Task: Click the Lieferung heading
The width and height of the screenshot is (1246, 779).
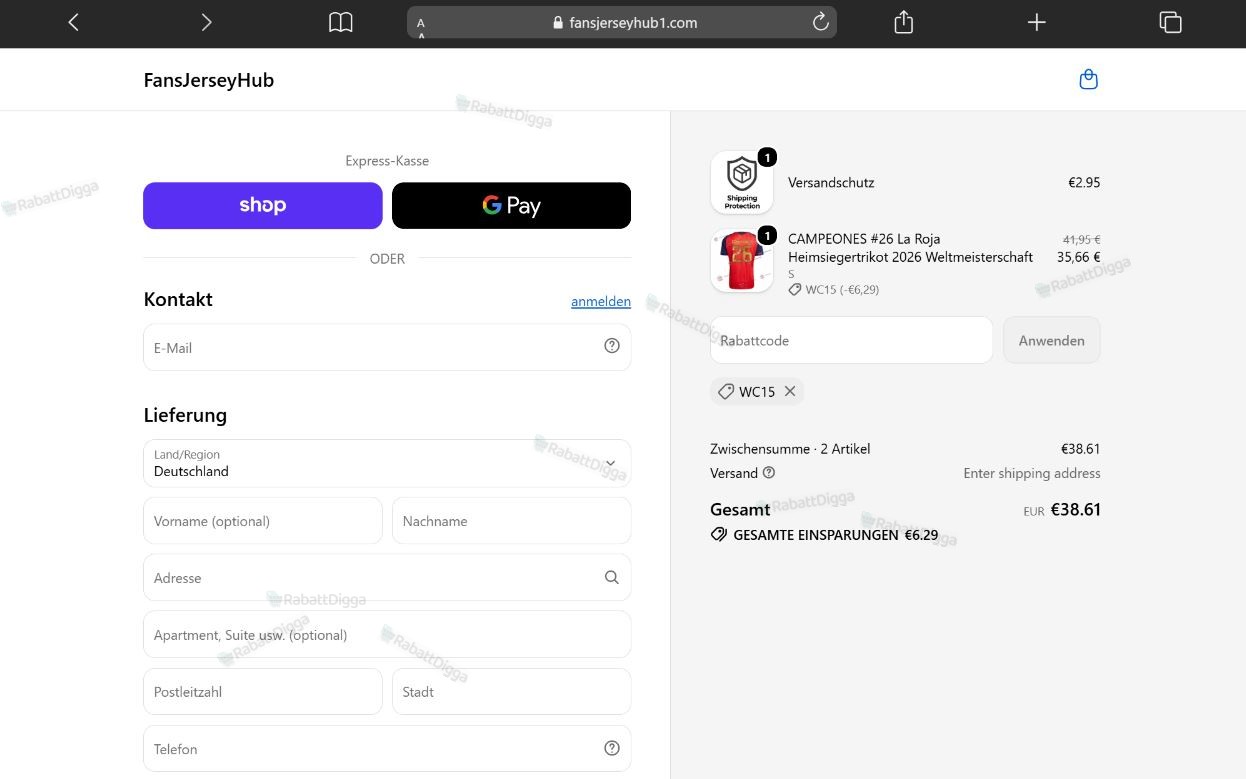Action: point(185,415)
